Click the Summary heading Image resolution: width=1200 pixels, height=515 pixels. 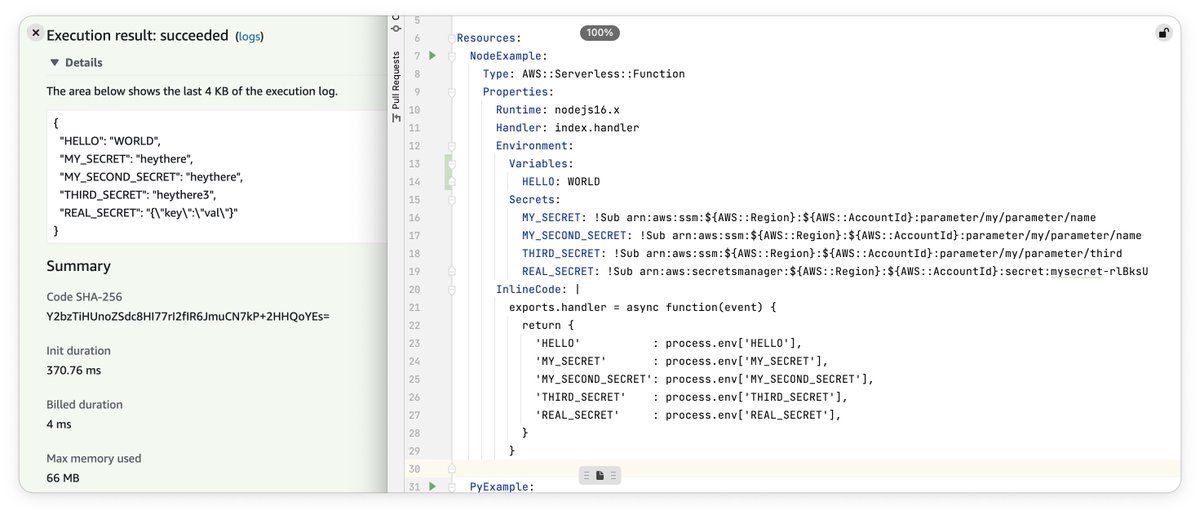(x=78, y=266)
